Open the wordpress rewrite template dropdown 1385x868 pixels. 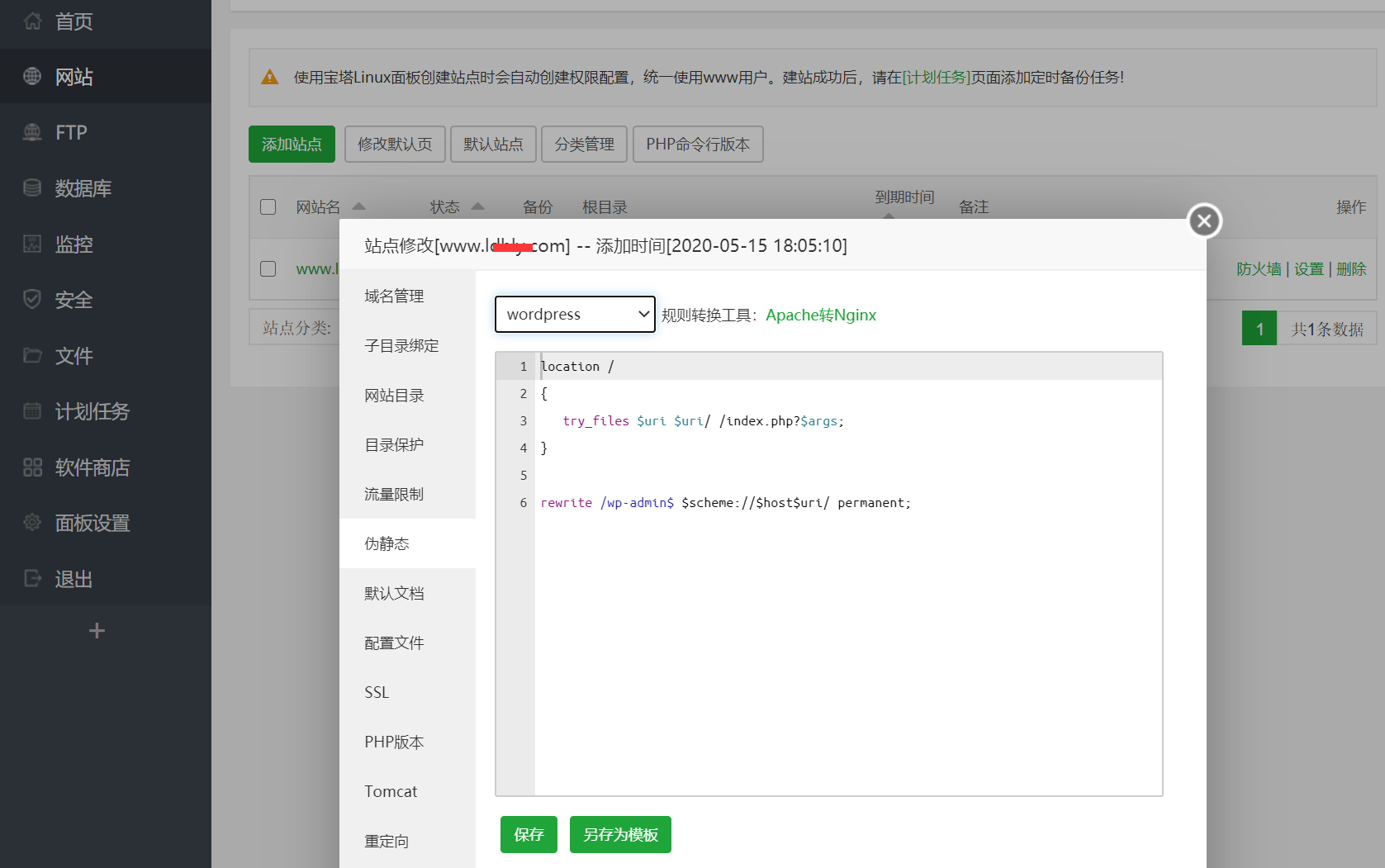(x=575, y=315)
